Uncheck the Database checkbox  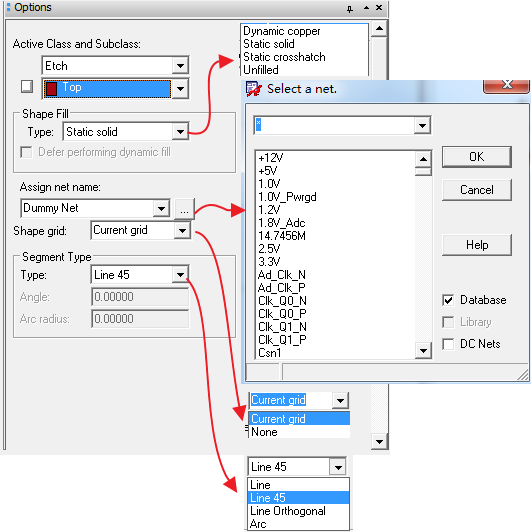[448, 300]
